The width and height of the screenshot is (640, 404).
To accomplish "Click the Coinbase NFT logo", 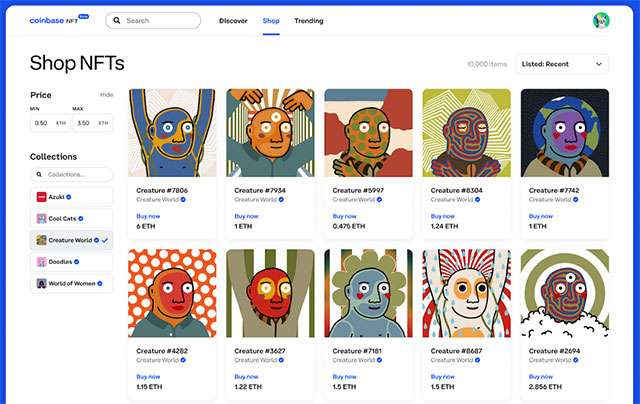I will click(58, 20).
